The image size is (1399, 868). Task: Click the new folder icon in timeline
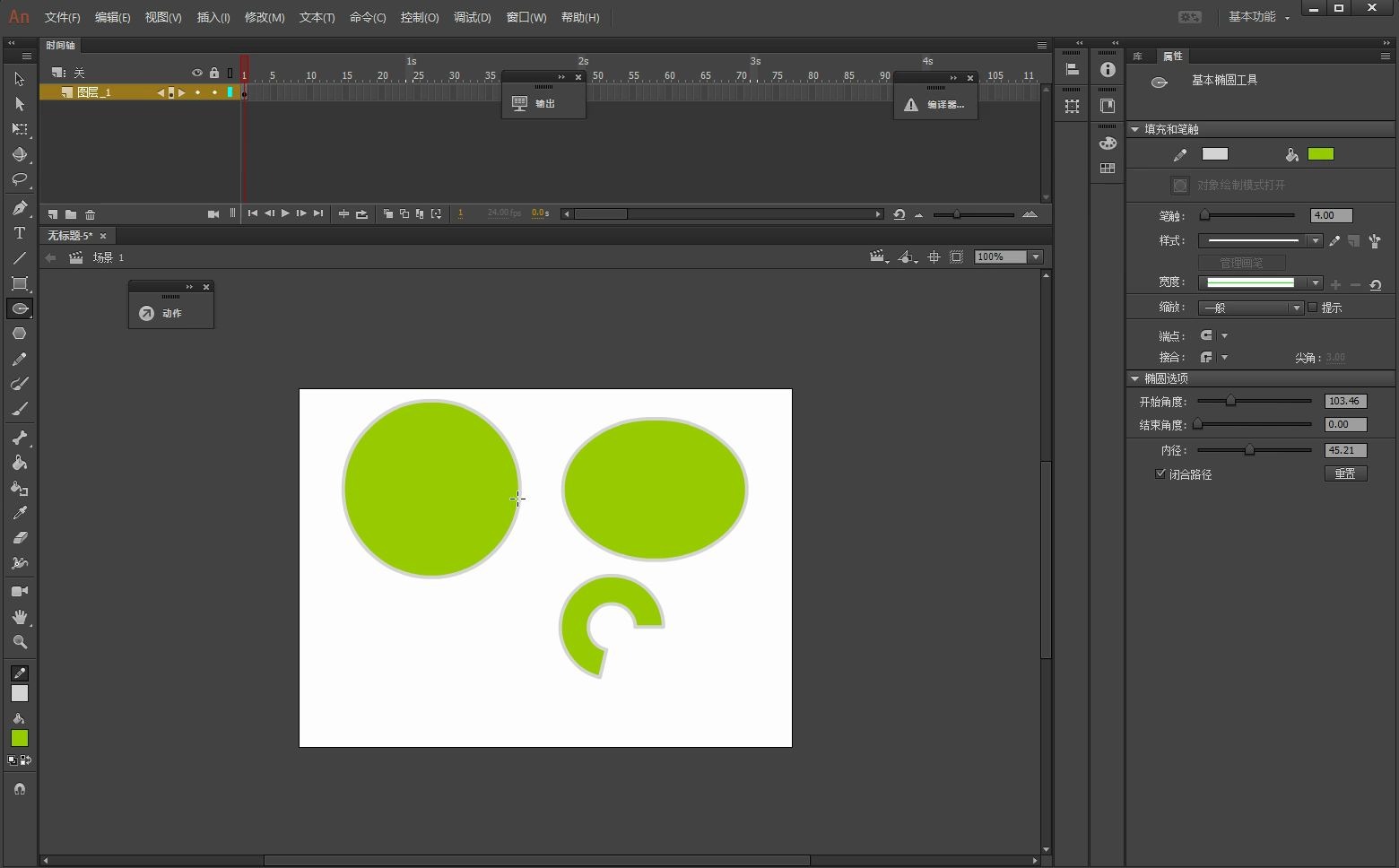(71, 214)
